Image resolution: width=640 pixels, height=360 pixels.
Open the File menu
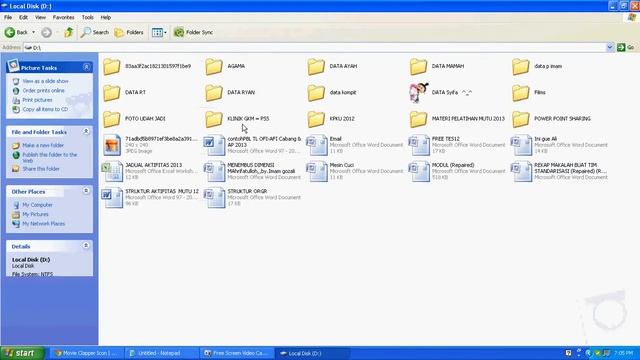[8, 18]
